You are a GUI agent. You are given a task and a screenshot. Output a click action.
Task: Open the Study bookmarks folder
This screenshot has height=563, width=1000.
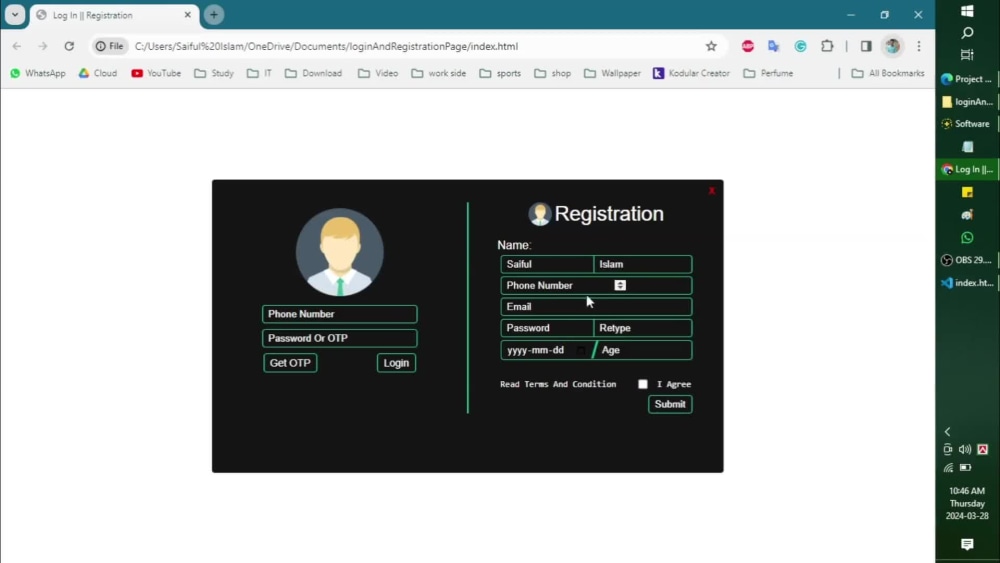click(x=214, y=73)
